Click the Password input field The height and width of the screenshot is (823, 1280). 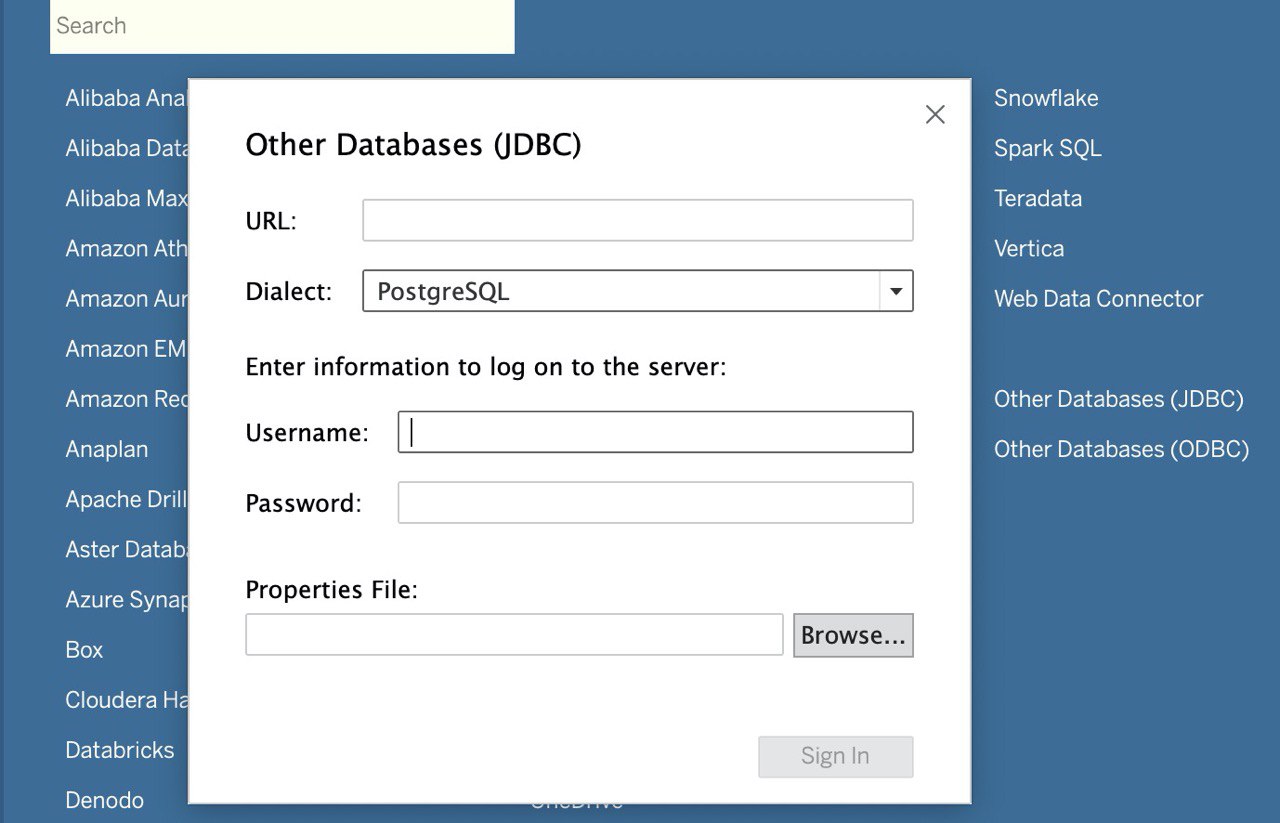click(x=655, y=502)
